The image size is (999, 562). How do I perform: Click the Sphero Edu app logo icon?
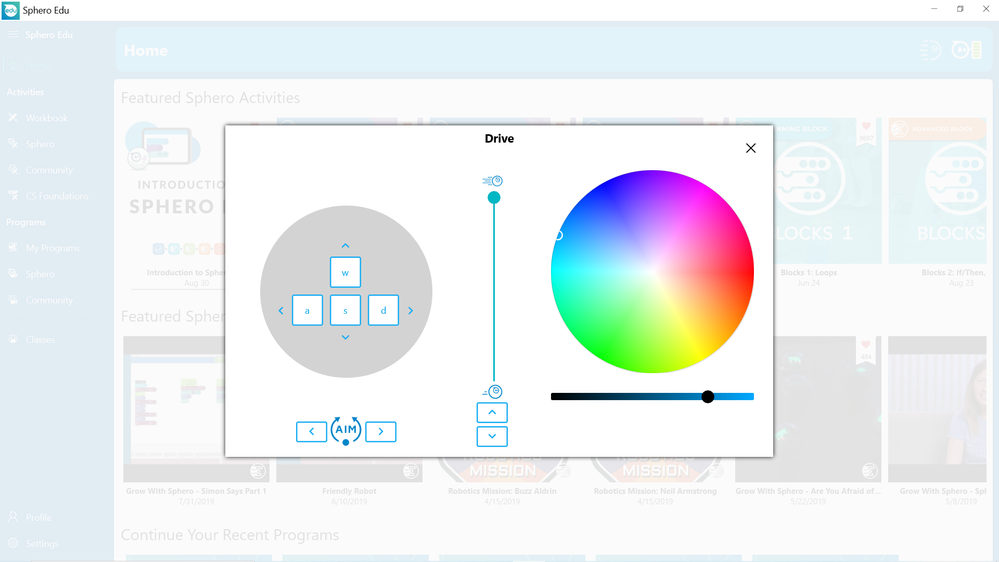click(10, 10)
